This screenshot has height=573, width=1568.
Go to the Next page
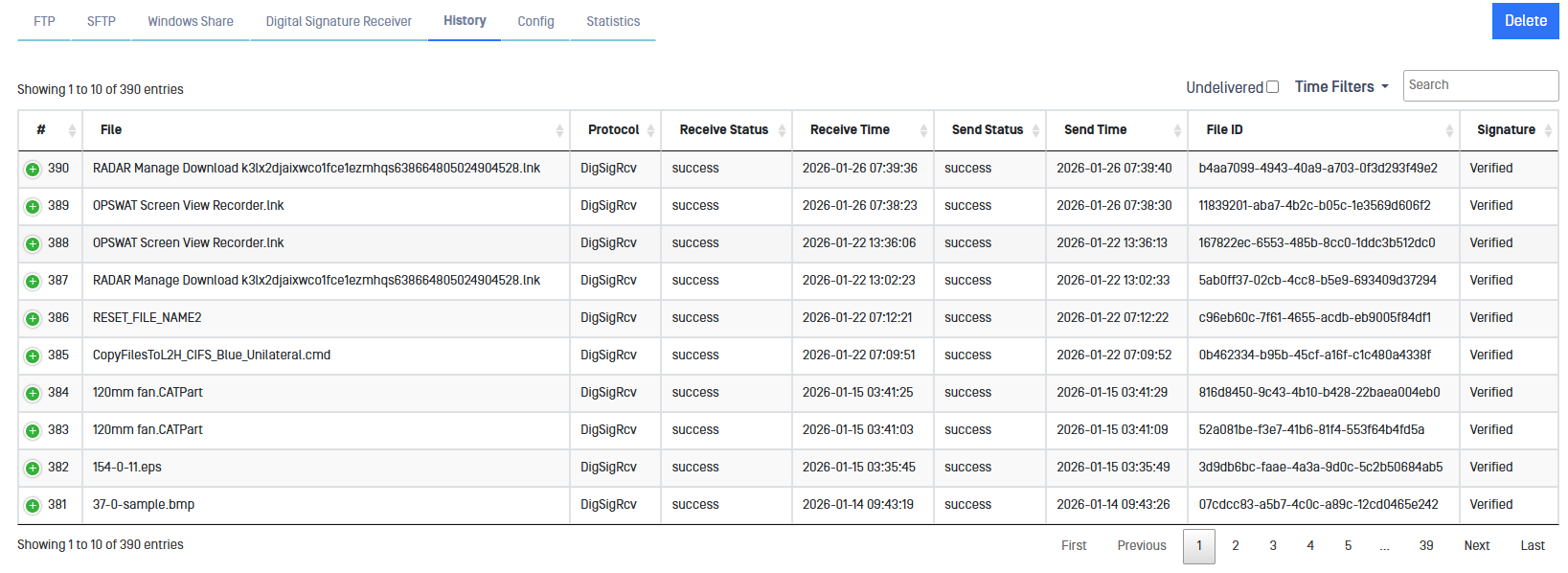point(1476,546)
